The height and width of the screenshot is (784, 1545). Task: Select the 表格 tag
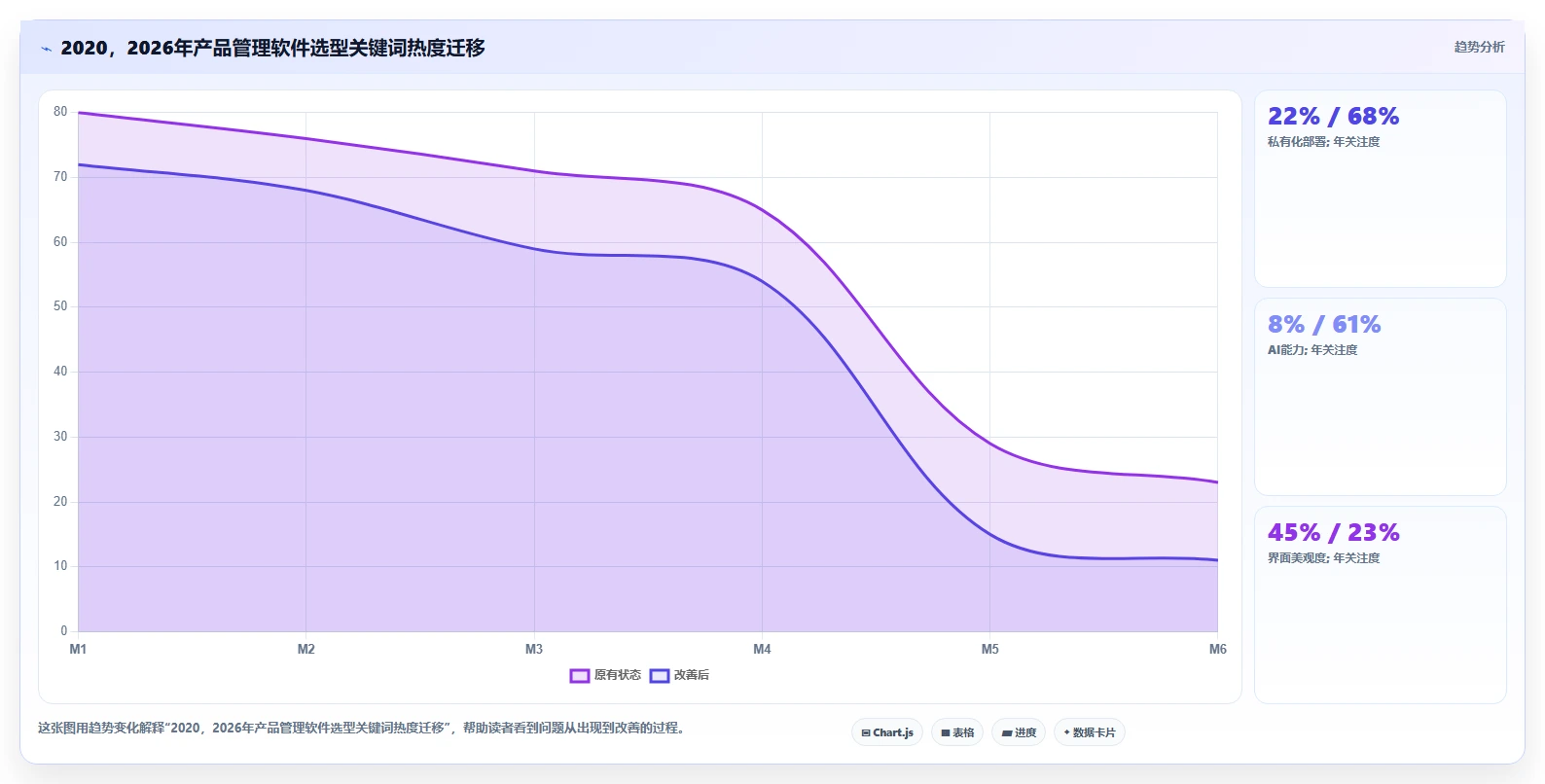click(x=957, y=732)
